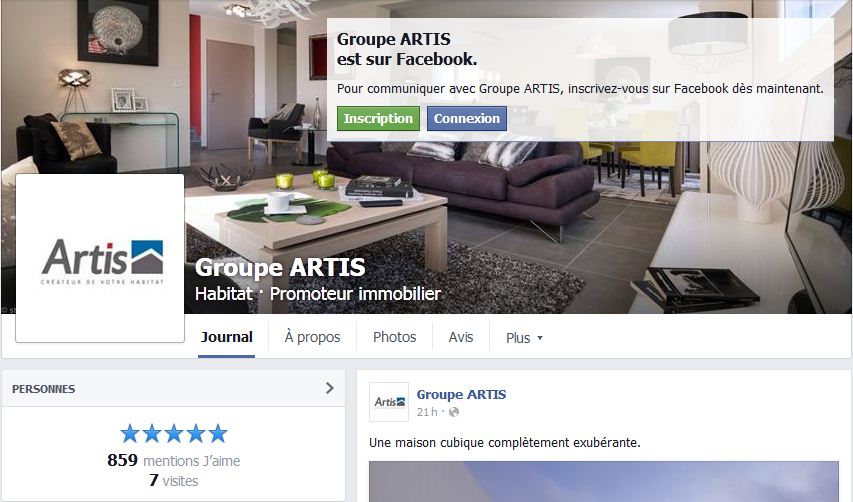Viewport: 853px width, 502px height.
Task: Open the Plus dropdown menu
Action: (524, 338)
